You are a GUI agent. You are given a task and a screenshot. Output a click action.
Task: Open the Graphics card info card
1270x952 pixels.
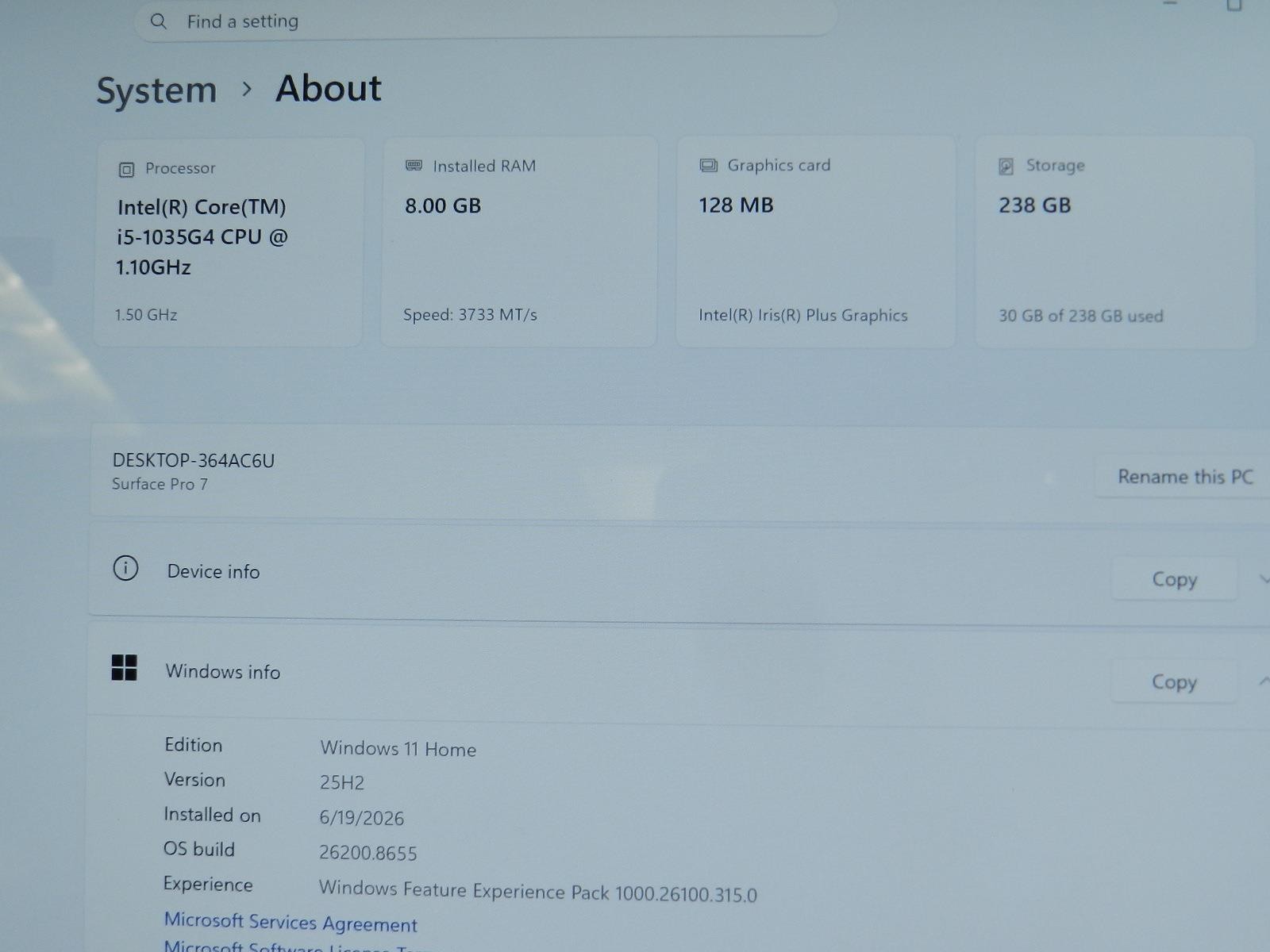pyautogui.click(x=816, y=241)
